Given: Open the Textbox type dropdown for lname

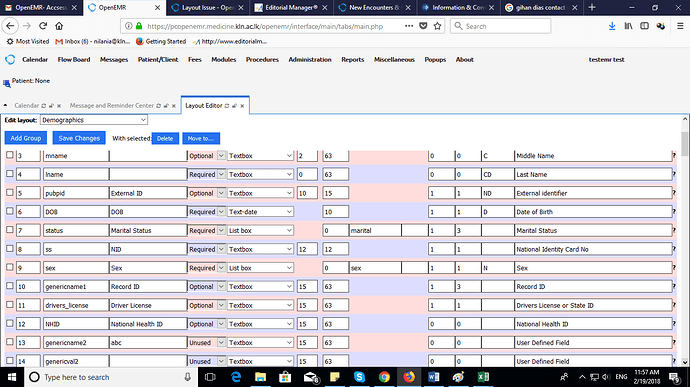Looking at the screenshot, I should click(x=261, y=174).
